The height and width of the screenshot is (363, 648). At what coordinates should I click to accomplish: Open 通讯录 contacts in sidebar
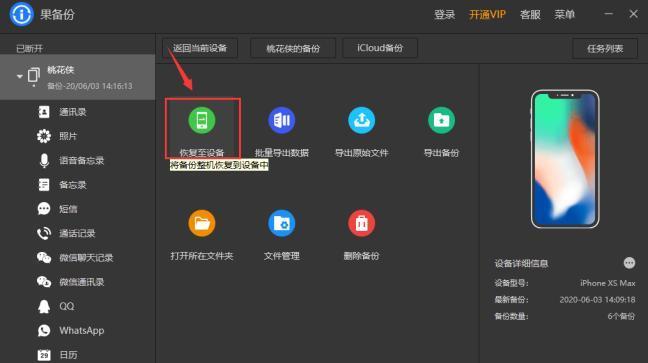tap(78, 112)
